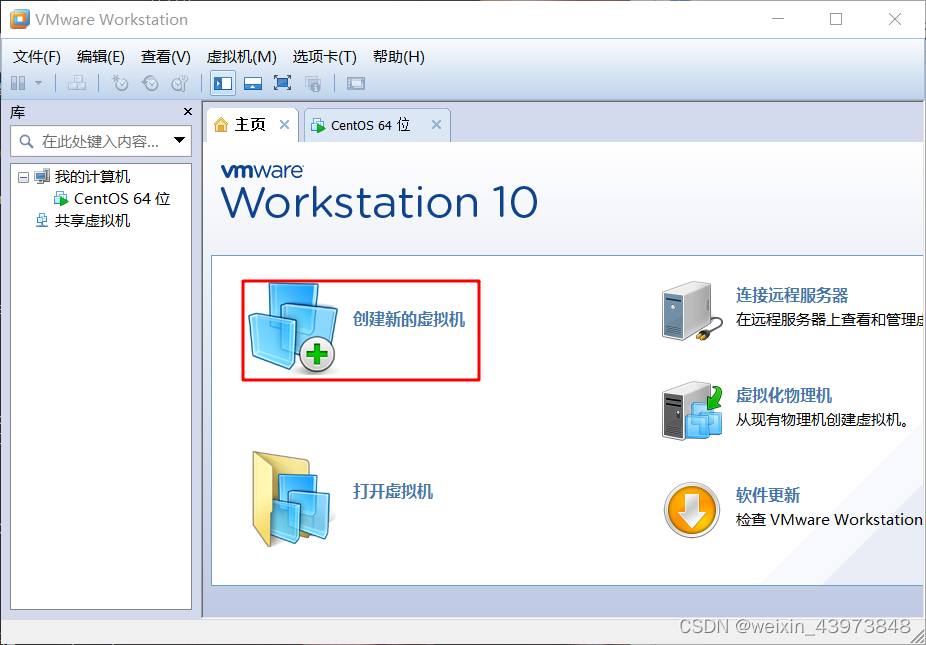
Task: Click the revert to snapshot toolbar icon
Action: tap(150, 83)
